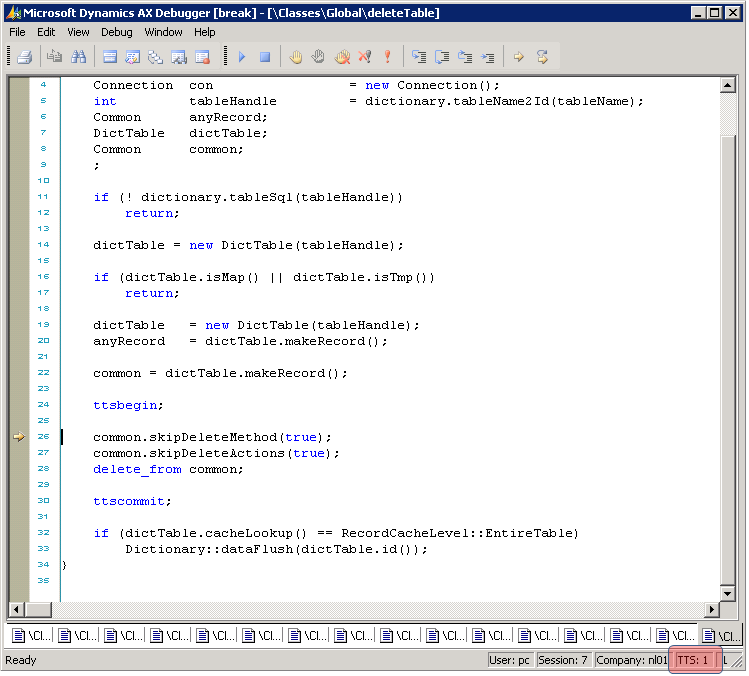Click the 'Ready' status text
The height and width of the screenshot is (676, 749).
[21, 660]
